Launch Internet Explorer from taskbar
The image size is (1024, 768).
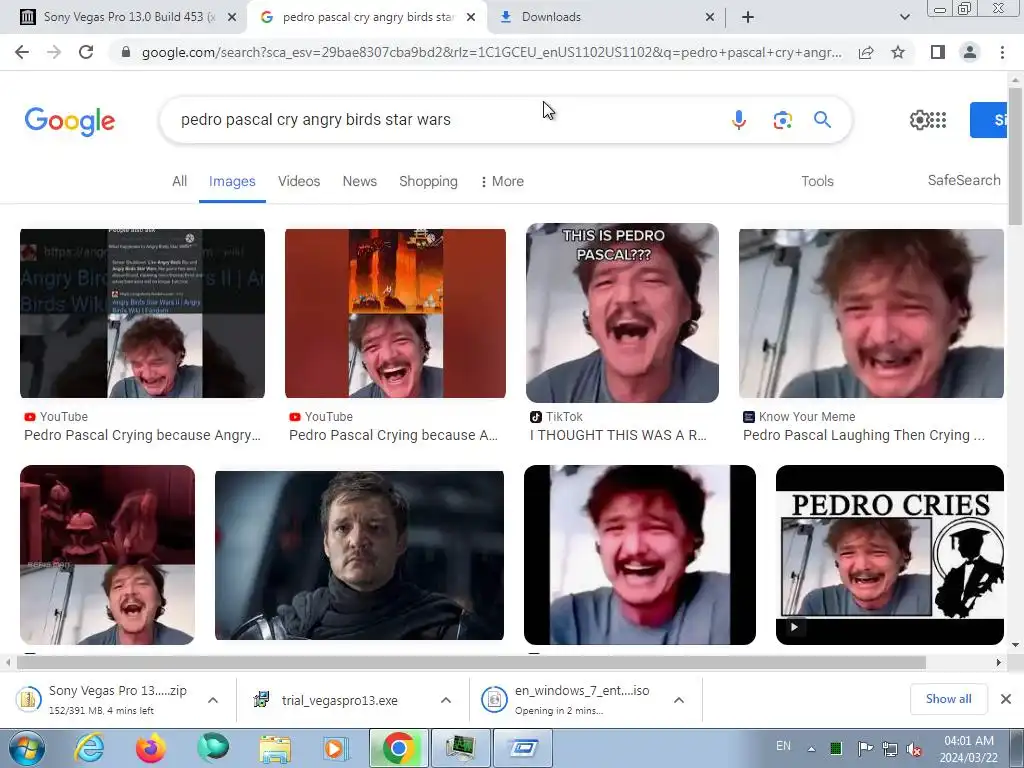coord(89,748)
